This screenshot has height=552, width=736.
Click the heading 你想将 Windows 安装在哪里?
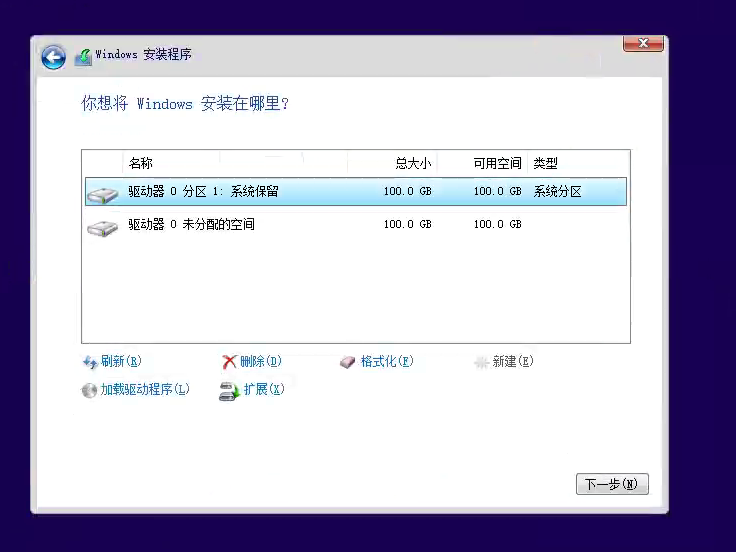(185, 103)
